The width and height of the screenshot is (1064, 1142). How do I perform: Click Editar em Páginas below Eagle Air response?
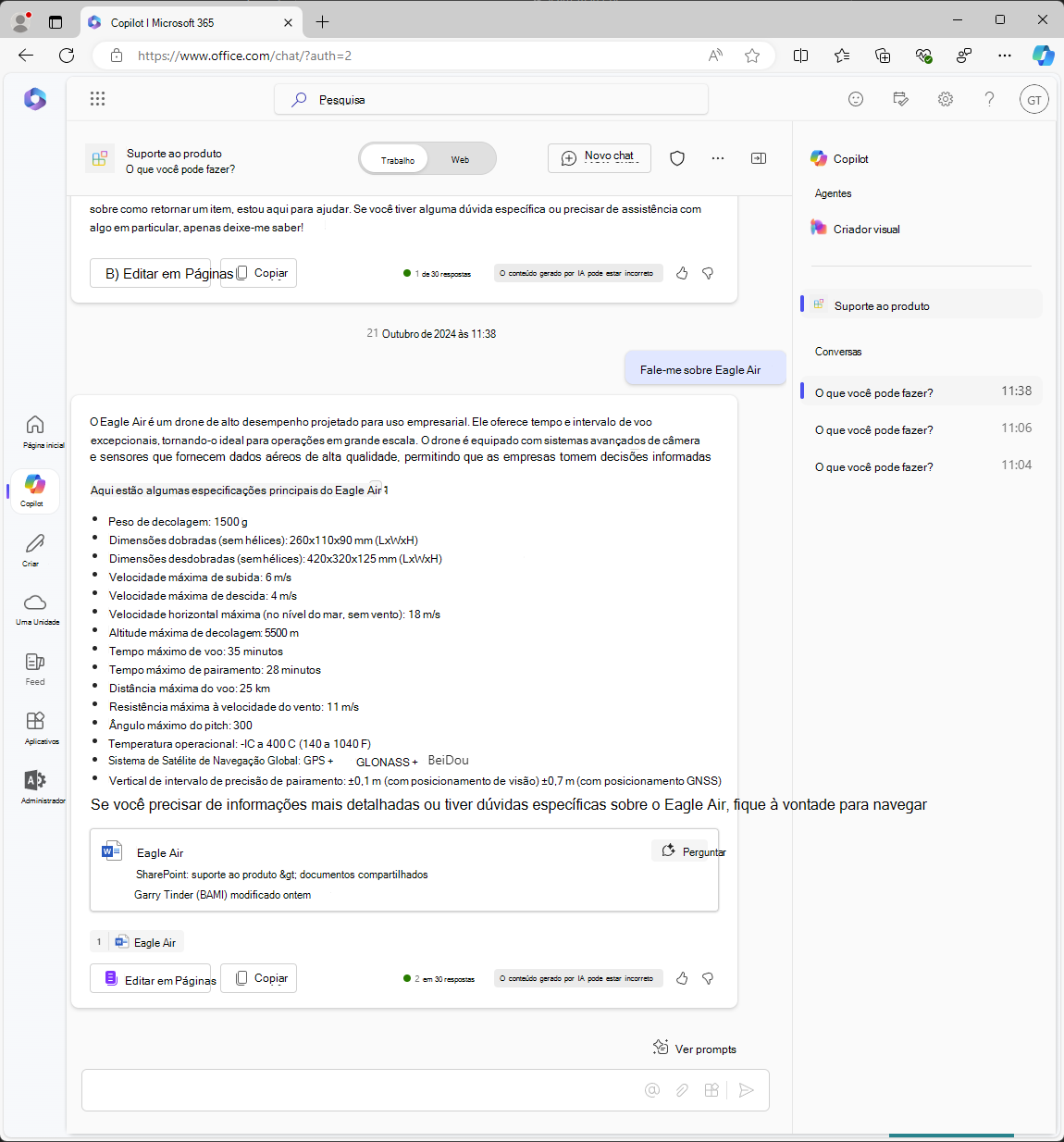pyautogui.click(x=151, y=979)
